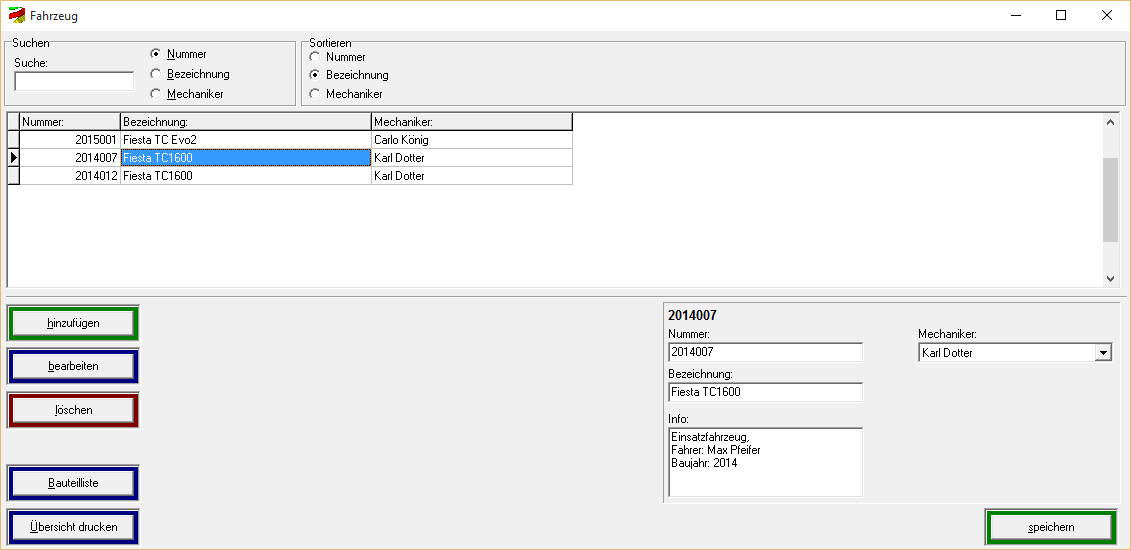Click the Nummer field containing 2014007

click(765, 352)
